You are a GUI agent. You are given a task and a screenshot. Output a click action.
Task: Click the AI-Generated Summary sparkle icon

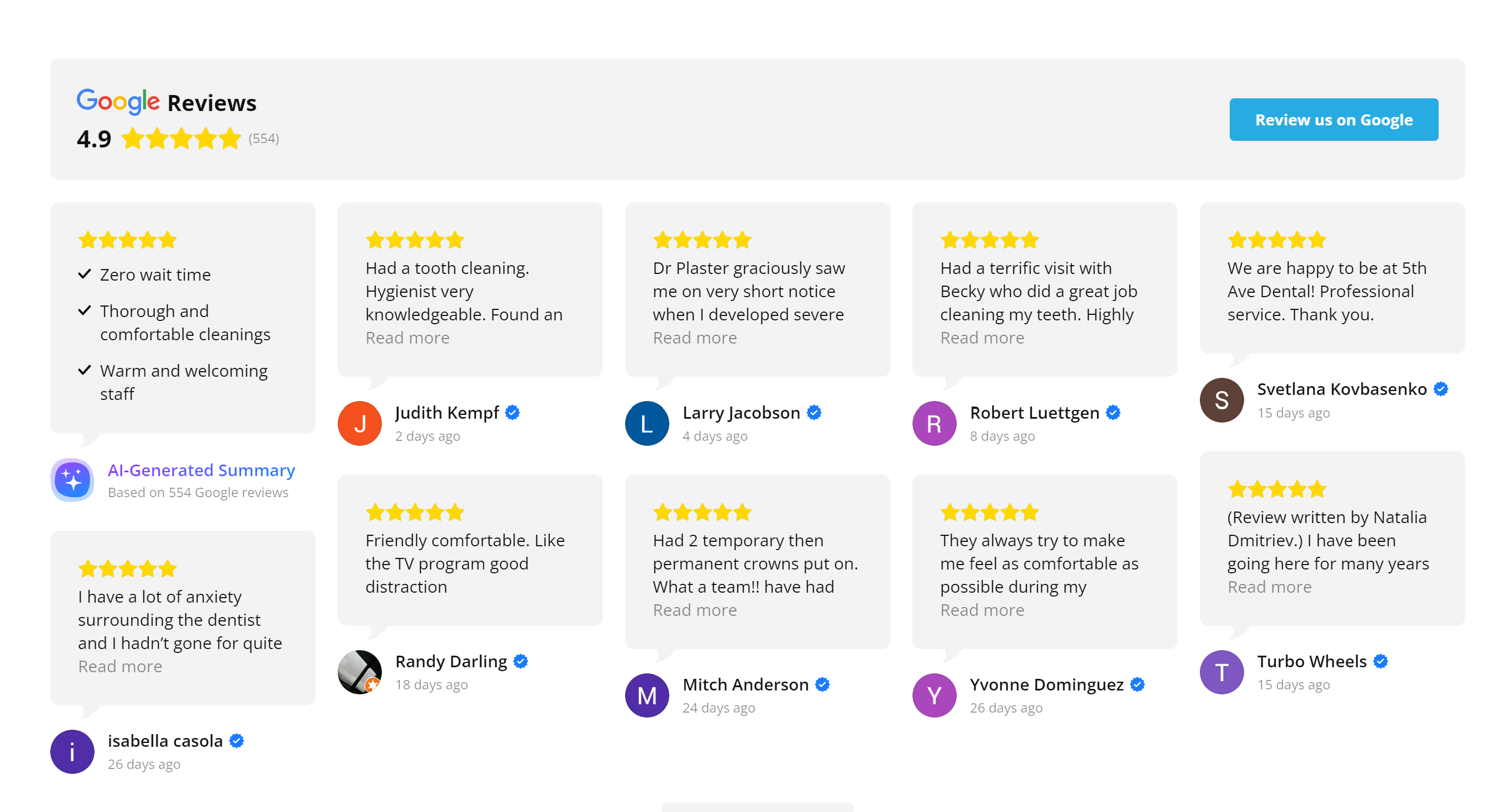coord(72,480)
